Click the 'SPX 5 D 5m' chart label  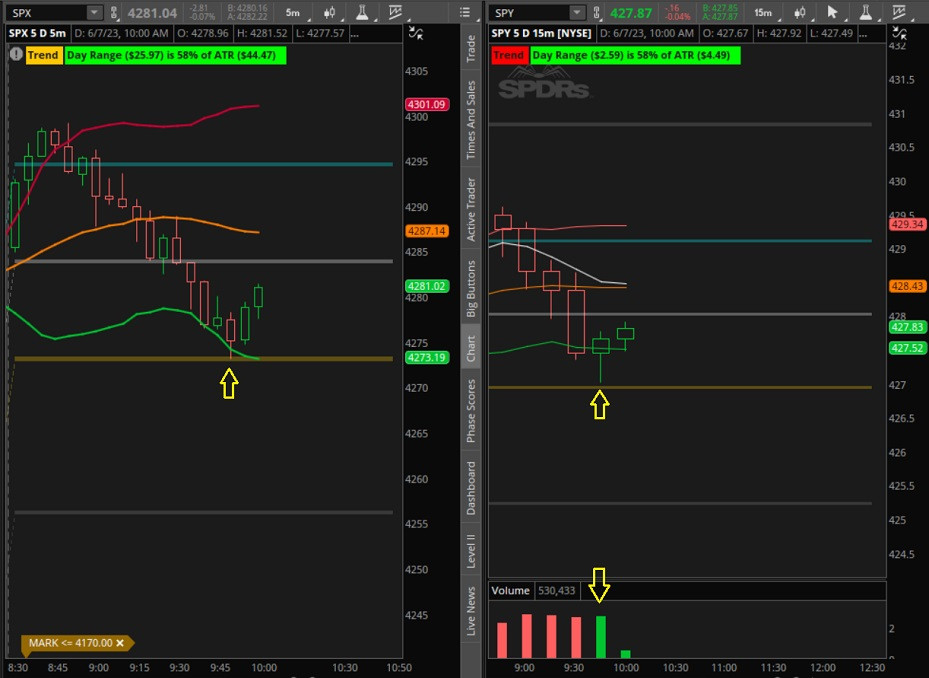coord(37,34)
